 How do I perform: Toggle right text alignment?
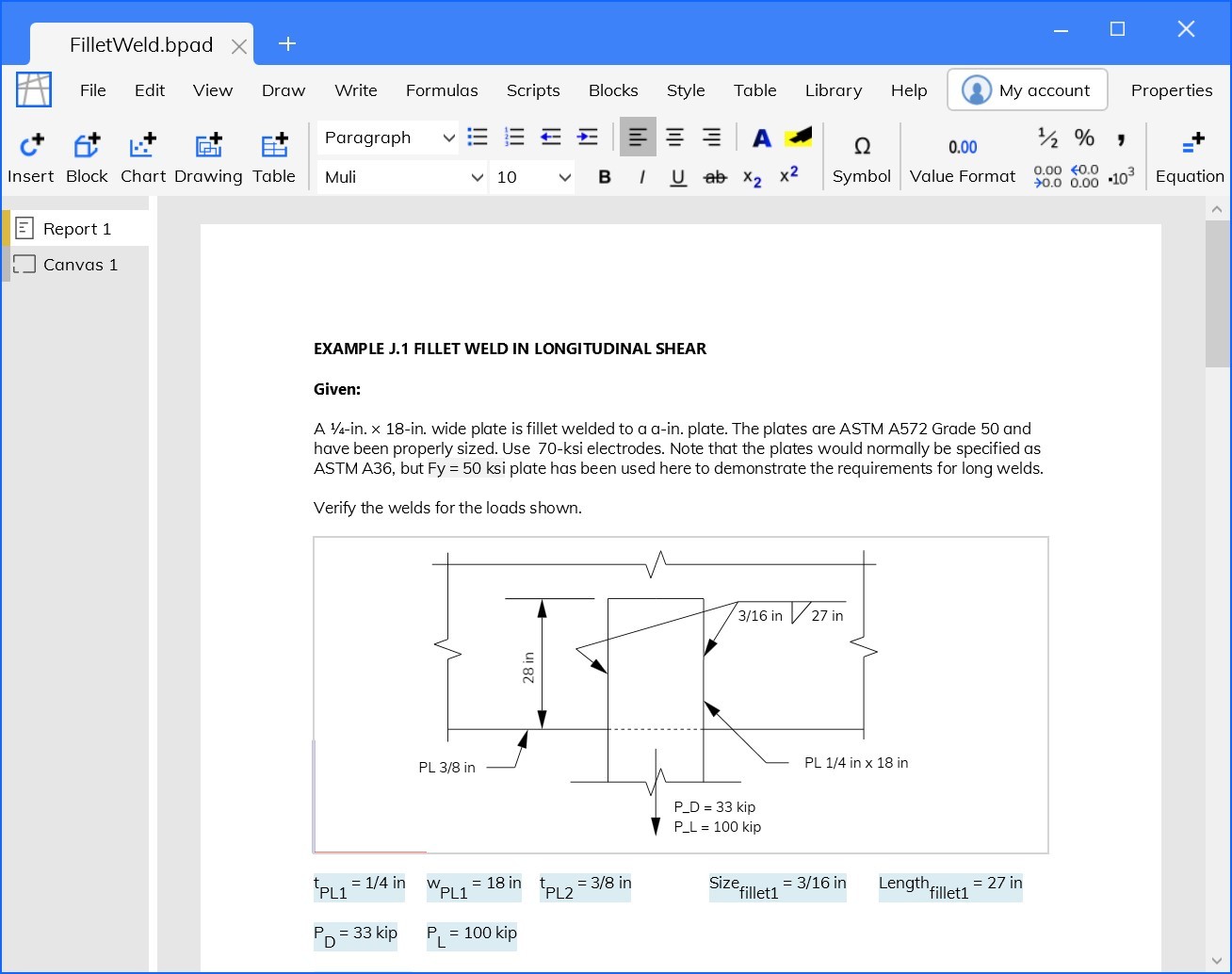(711, 138)
